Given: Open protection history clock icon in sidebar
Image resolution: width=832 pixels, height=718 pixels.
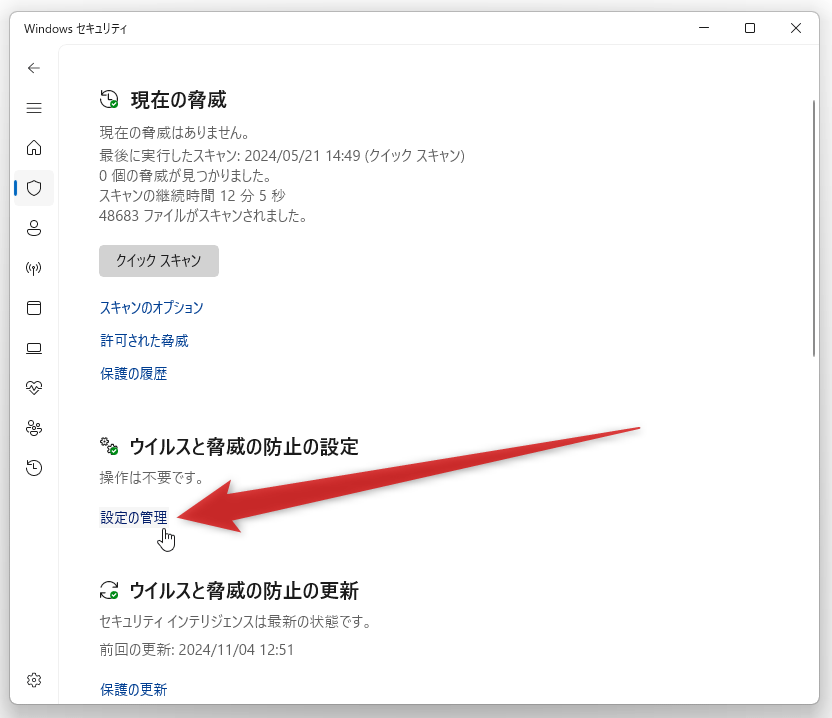Looking at the screenshot, I should 34,468.
